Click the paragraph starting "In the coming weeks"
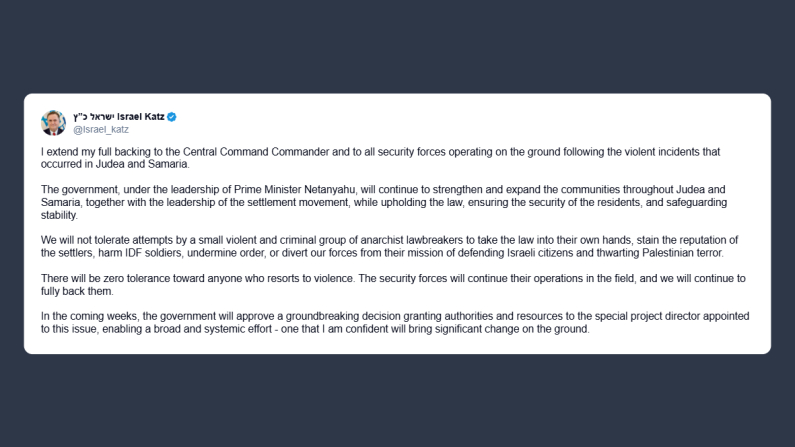Screen dimensions: 795x447 (380, 322)
